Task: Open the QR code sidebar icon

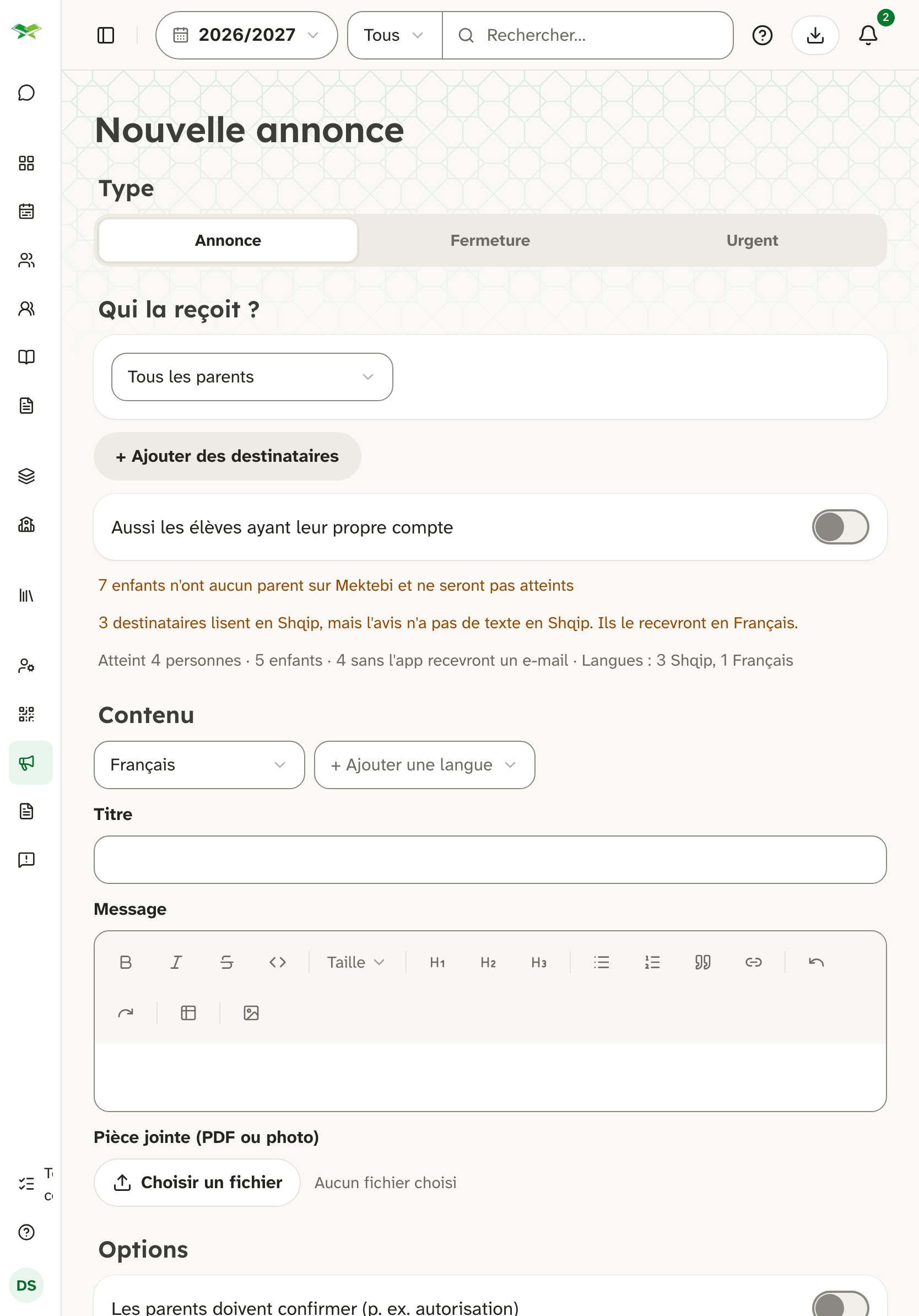Action: [x=26, y=714]
